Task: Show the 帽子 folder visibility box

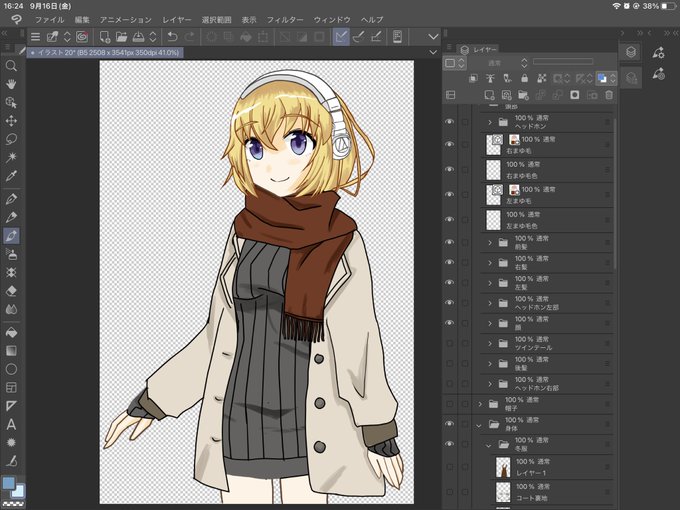Action: (450, 404)
